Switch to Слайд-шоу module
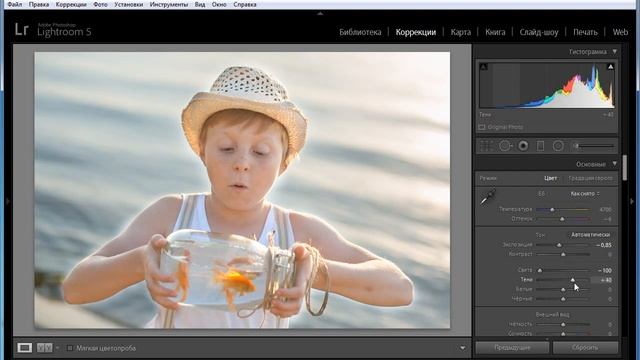640x360 pixels. [539, 32]
